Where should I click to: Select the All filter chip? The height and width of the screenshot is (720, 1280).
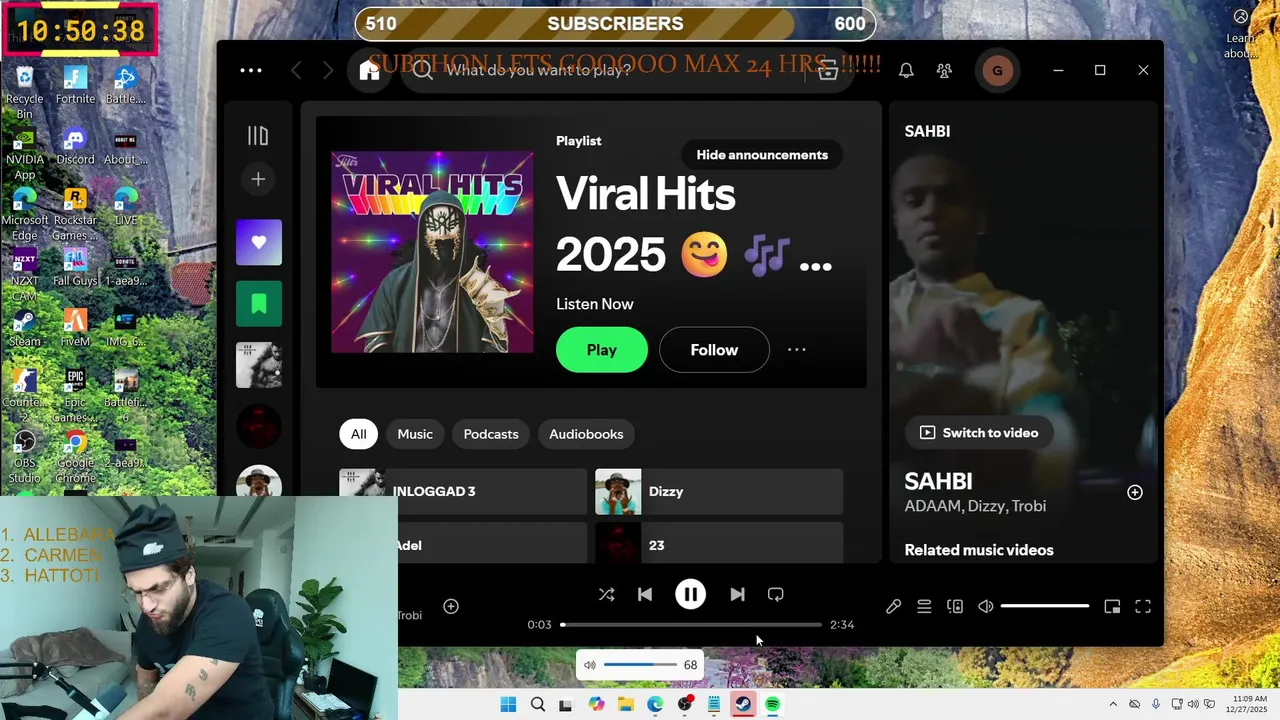[x=358, y=434]
